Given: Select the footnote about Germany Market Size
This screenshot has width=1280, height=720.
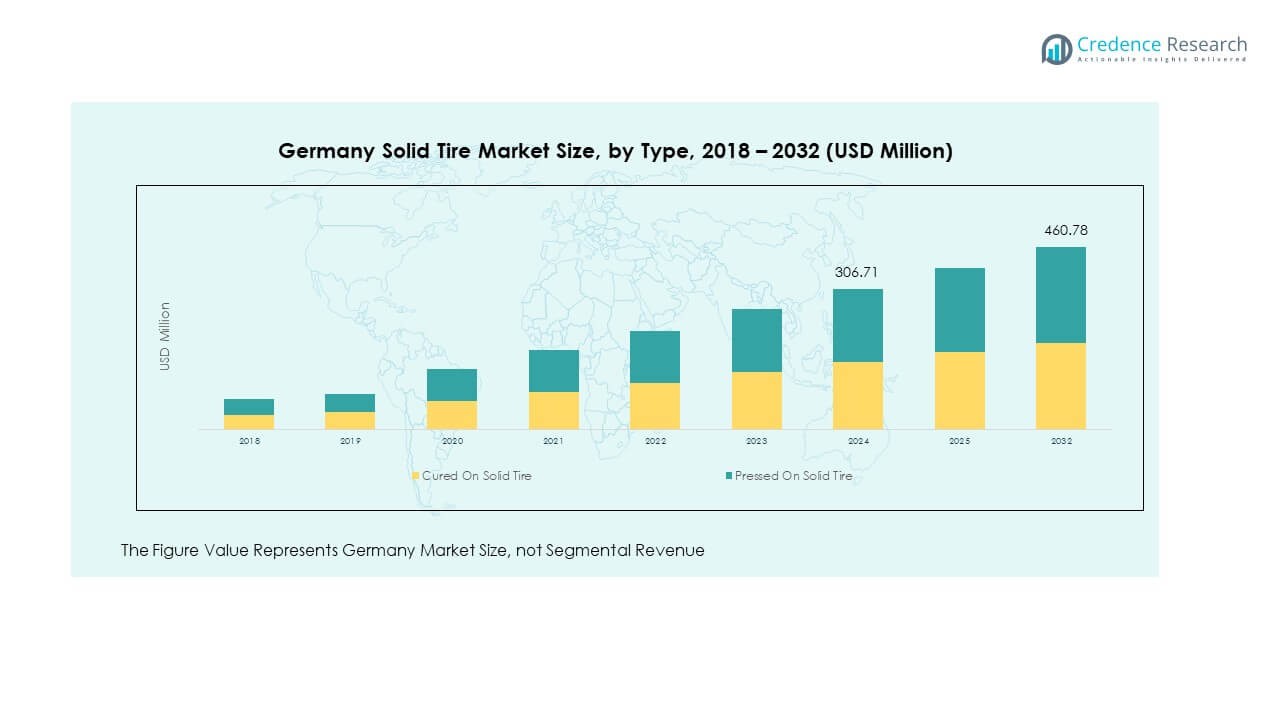Looking at the screenshot, I should coord(412,550).
